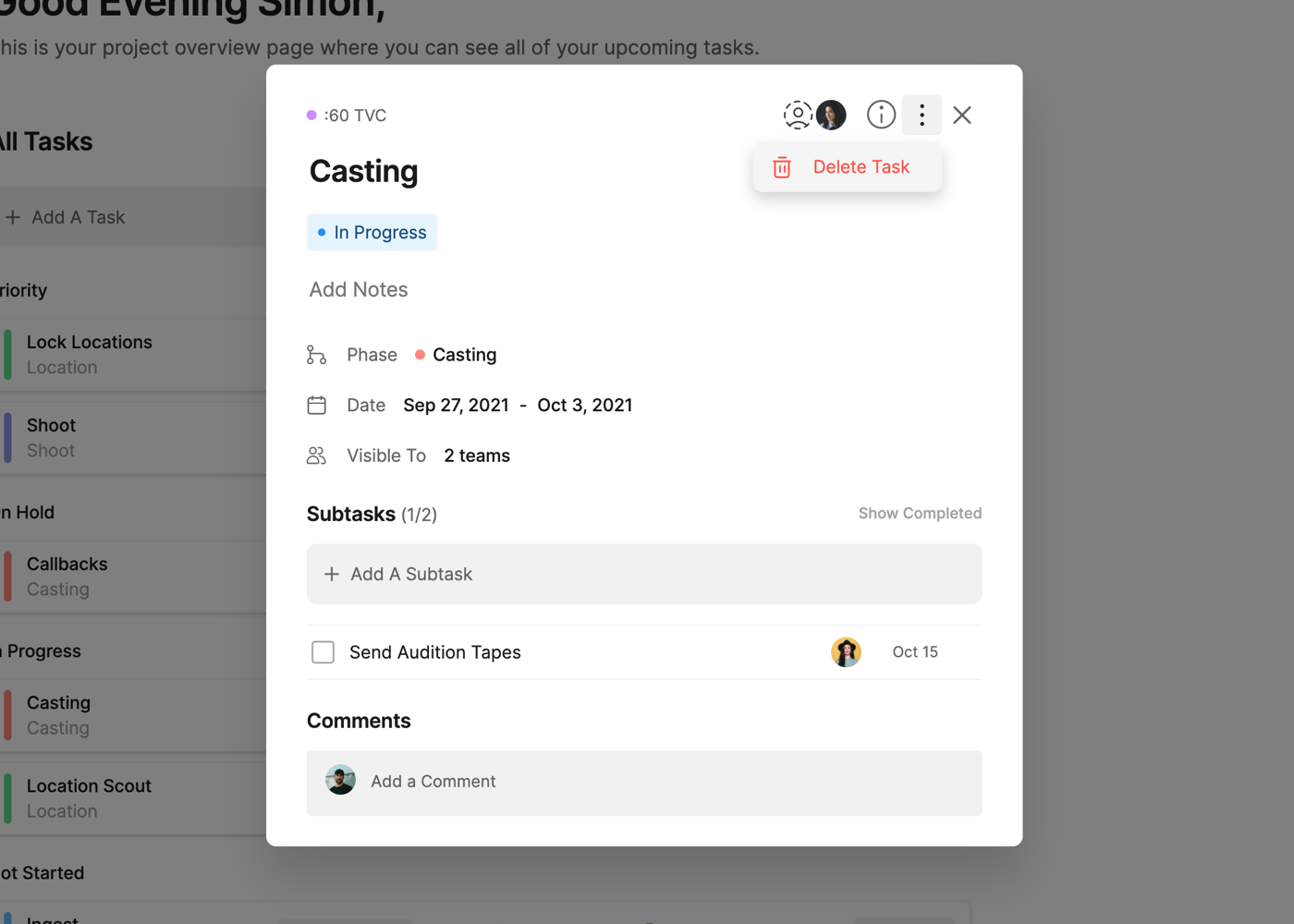This screenshot has height=924, width=1294.
Task: Click the purple :60 TVC project dot
Action: [311, 115]
